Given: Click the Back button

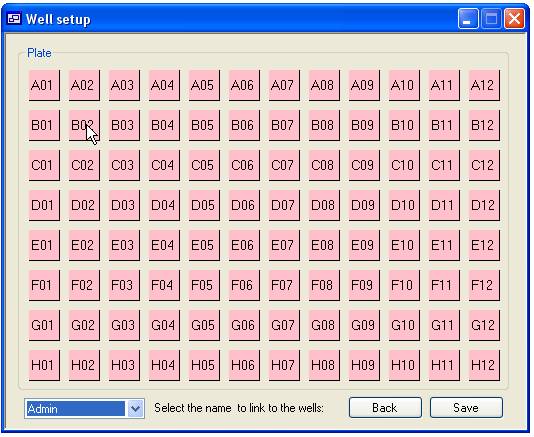Looking at the screenshot, I should (385, 408).
